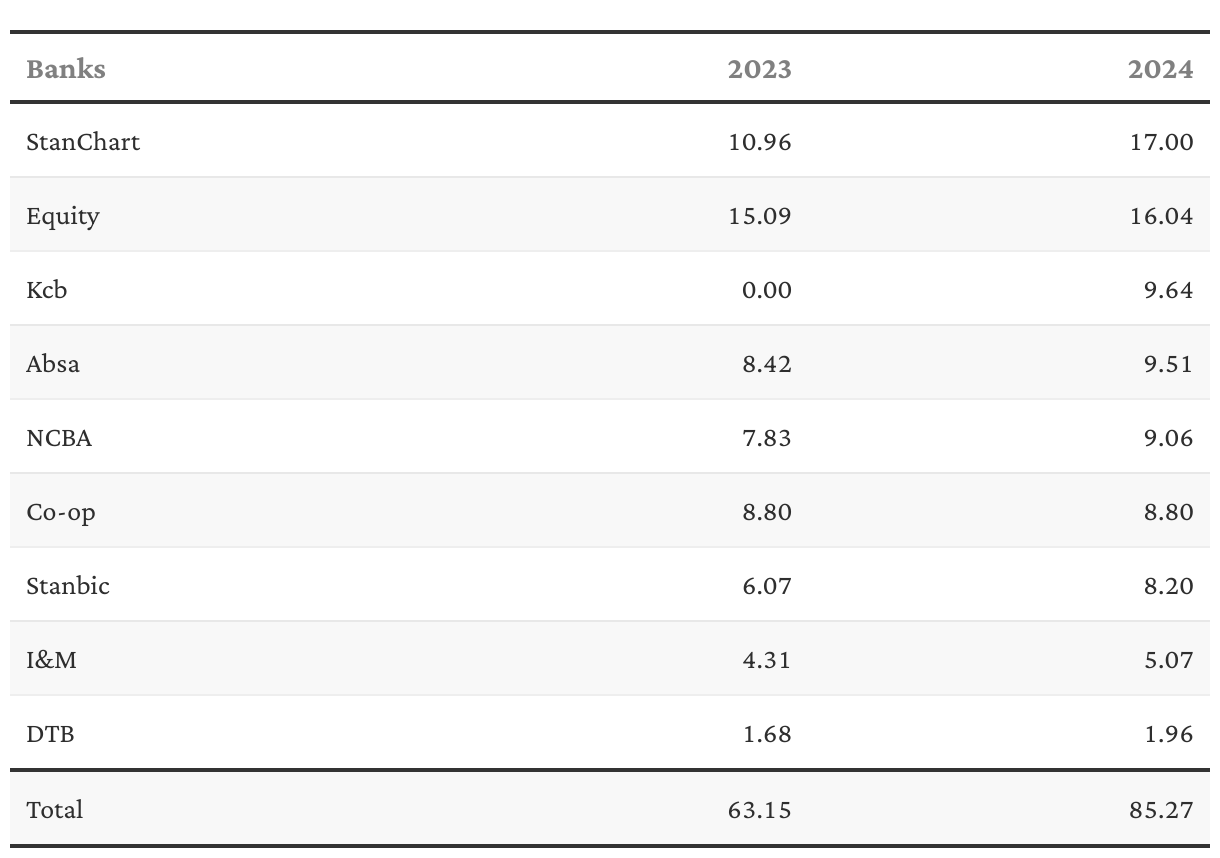Image resolution: width=1220 pixels, height=858 pixels.
Task: Click Stanbic's 2024 value 8.20
Action: click(x=1169, y=586)
